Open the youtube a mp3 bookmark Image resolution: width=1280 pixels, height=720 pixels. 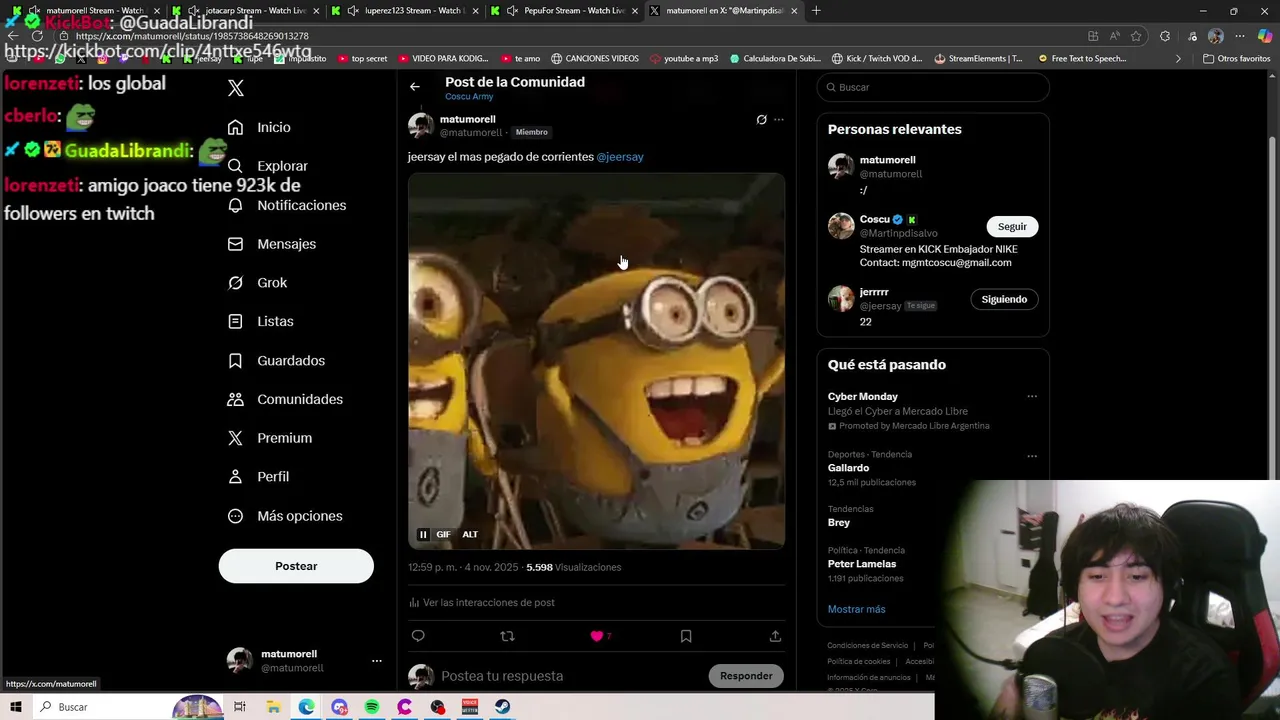[x=686, y=59]
